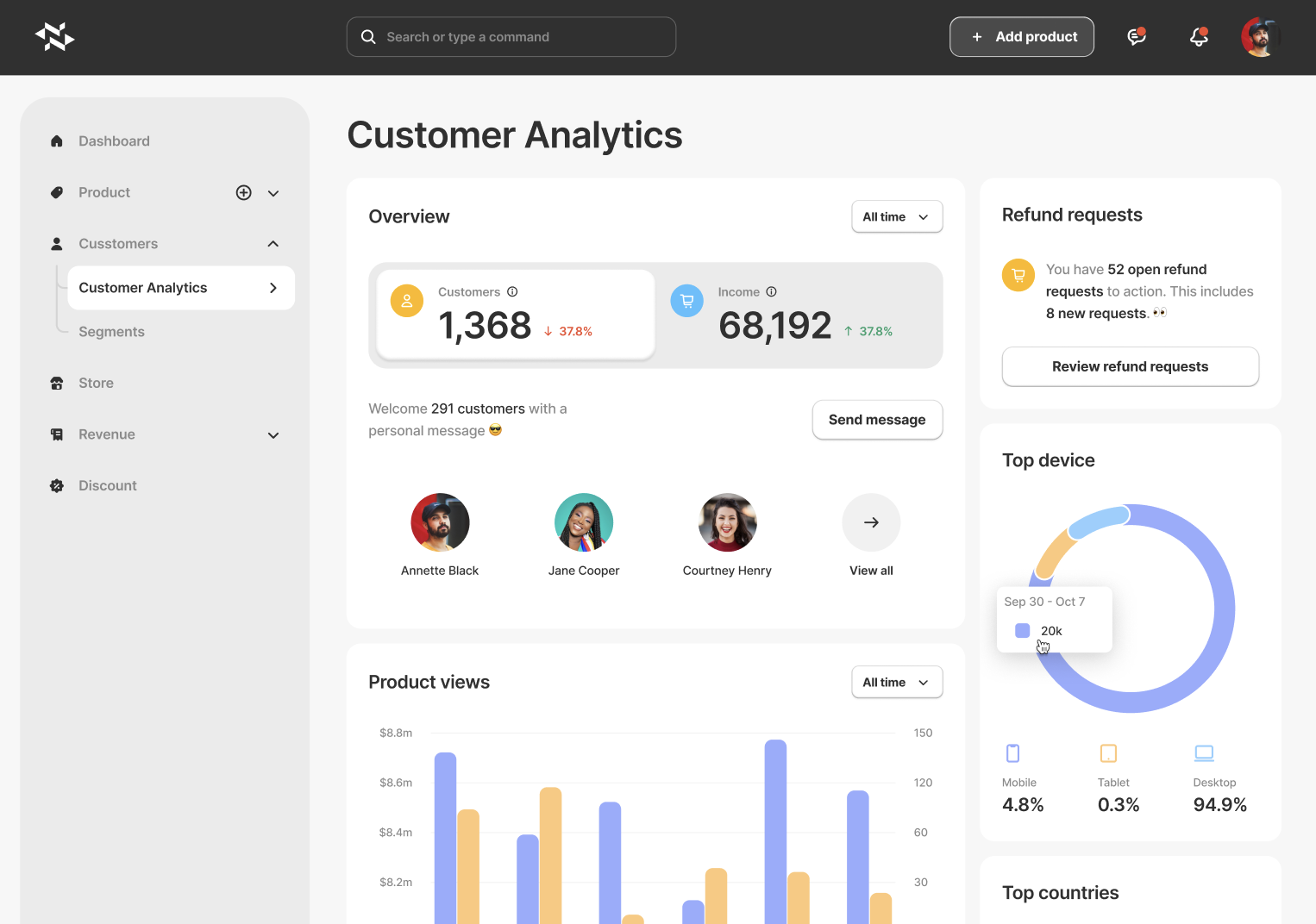Viewport: 1316px width, 924px height.
Task: Open the Product views All time dropdown
Action: point(897,683)
